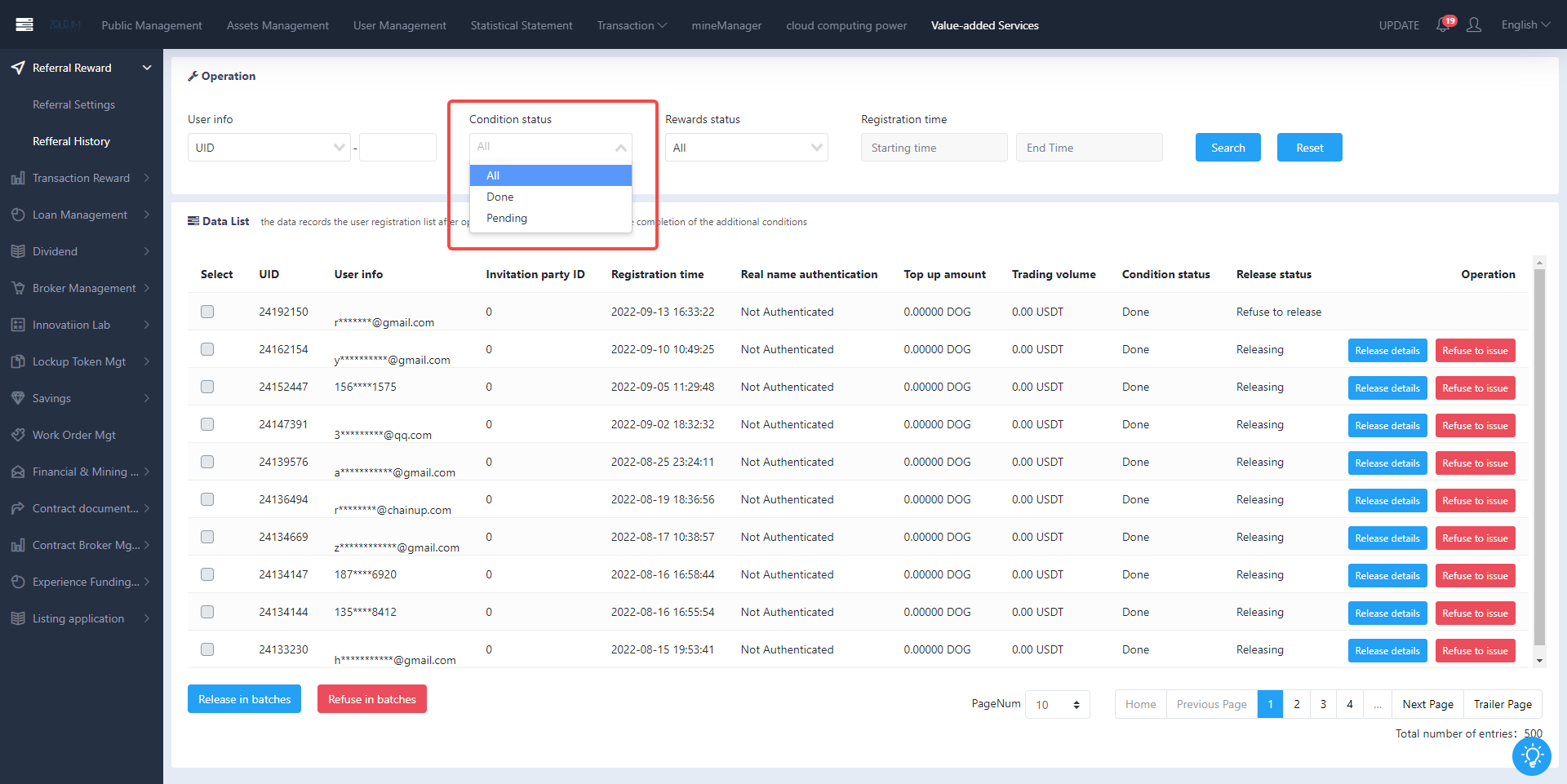Choose Pending in Condition status list
The image size is (1567, 784).
tap(551, 218)
